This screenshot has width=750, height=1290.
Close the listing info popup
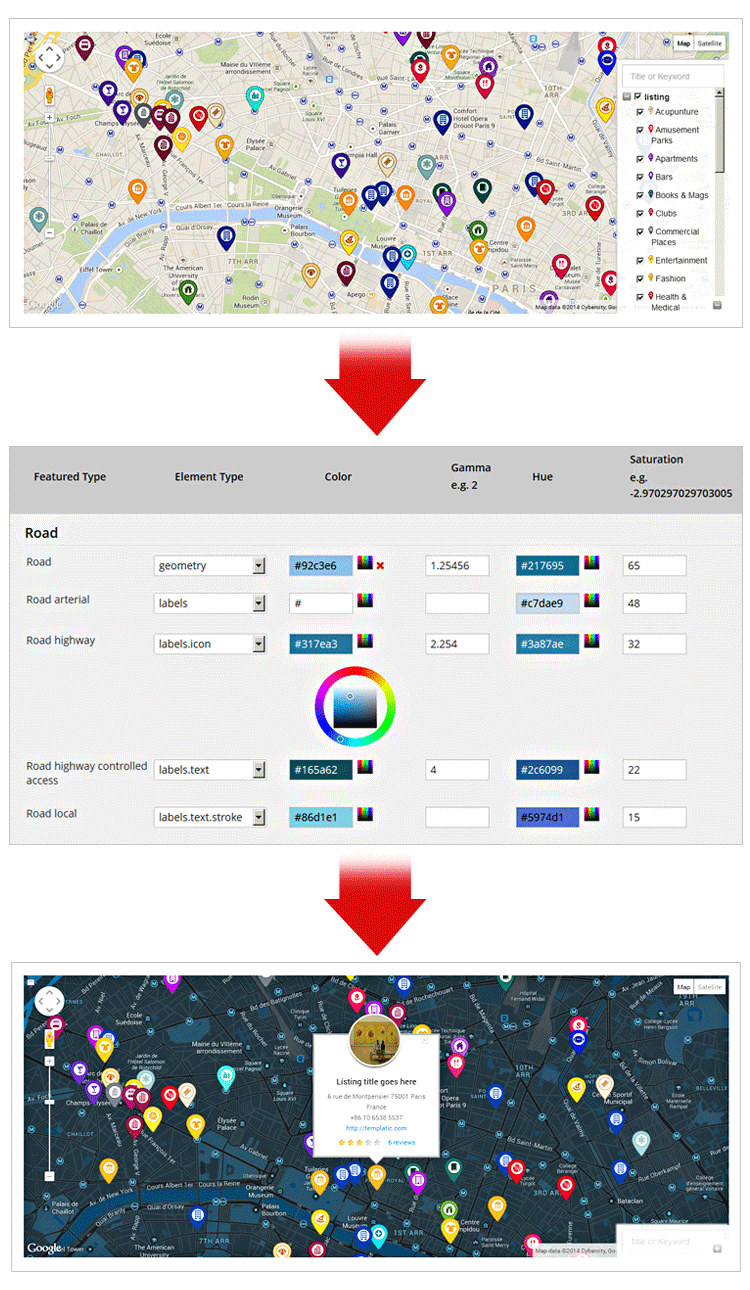[x=424, y=1041]
